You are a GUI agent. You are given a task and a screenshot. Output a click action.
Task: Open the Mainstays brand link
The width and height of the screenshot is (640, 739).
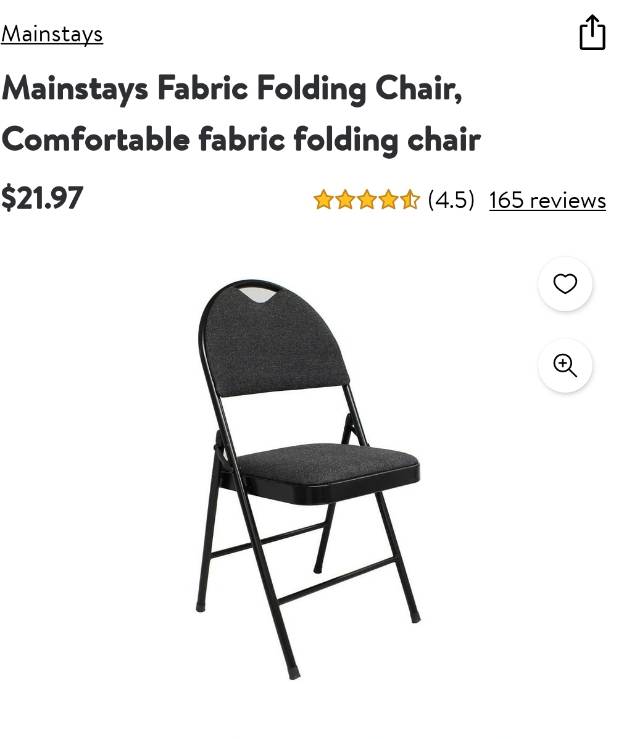(x=52, y=34)
